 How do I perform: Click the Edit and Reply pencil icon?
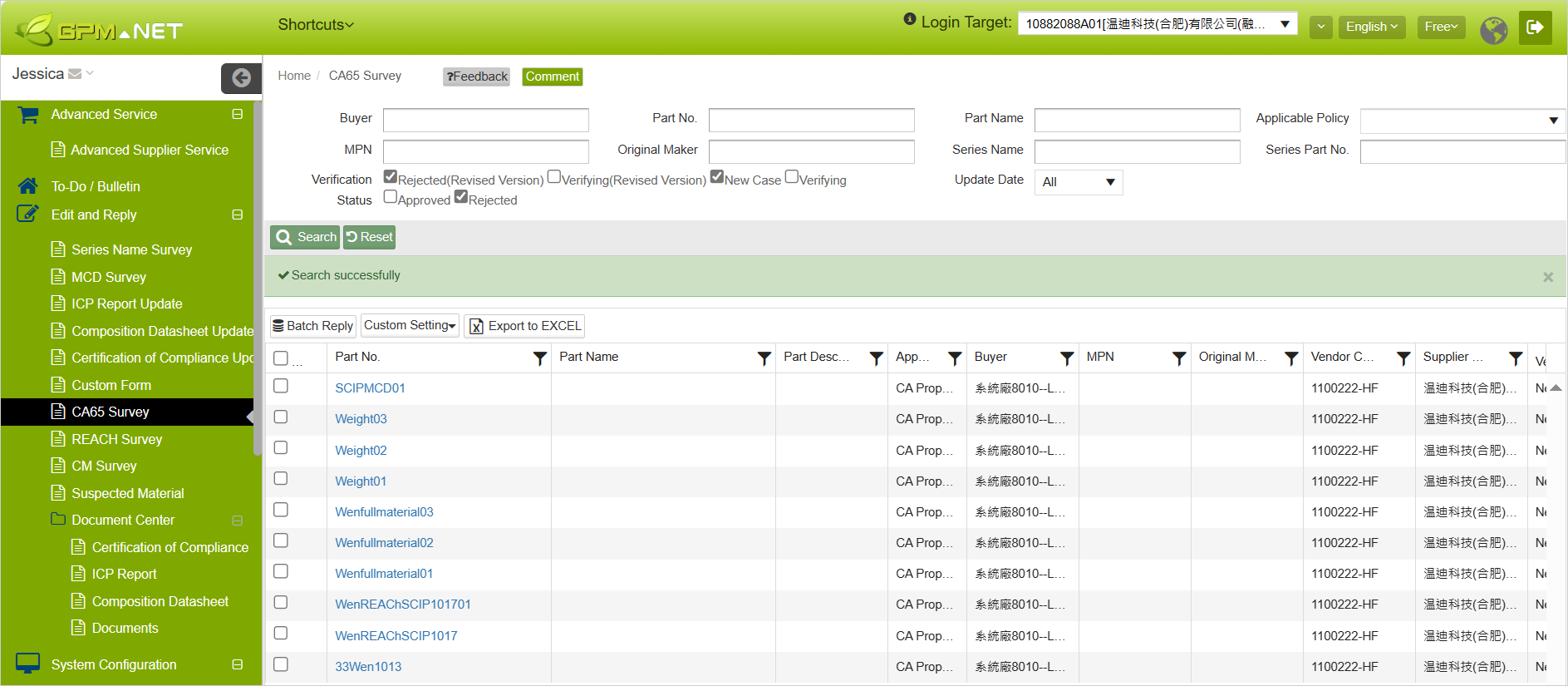coord(27,215)
